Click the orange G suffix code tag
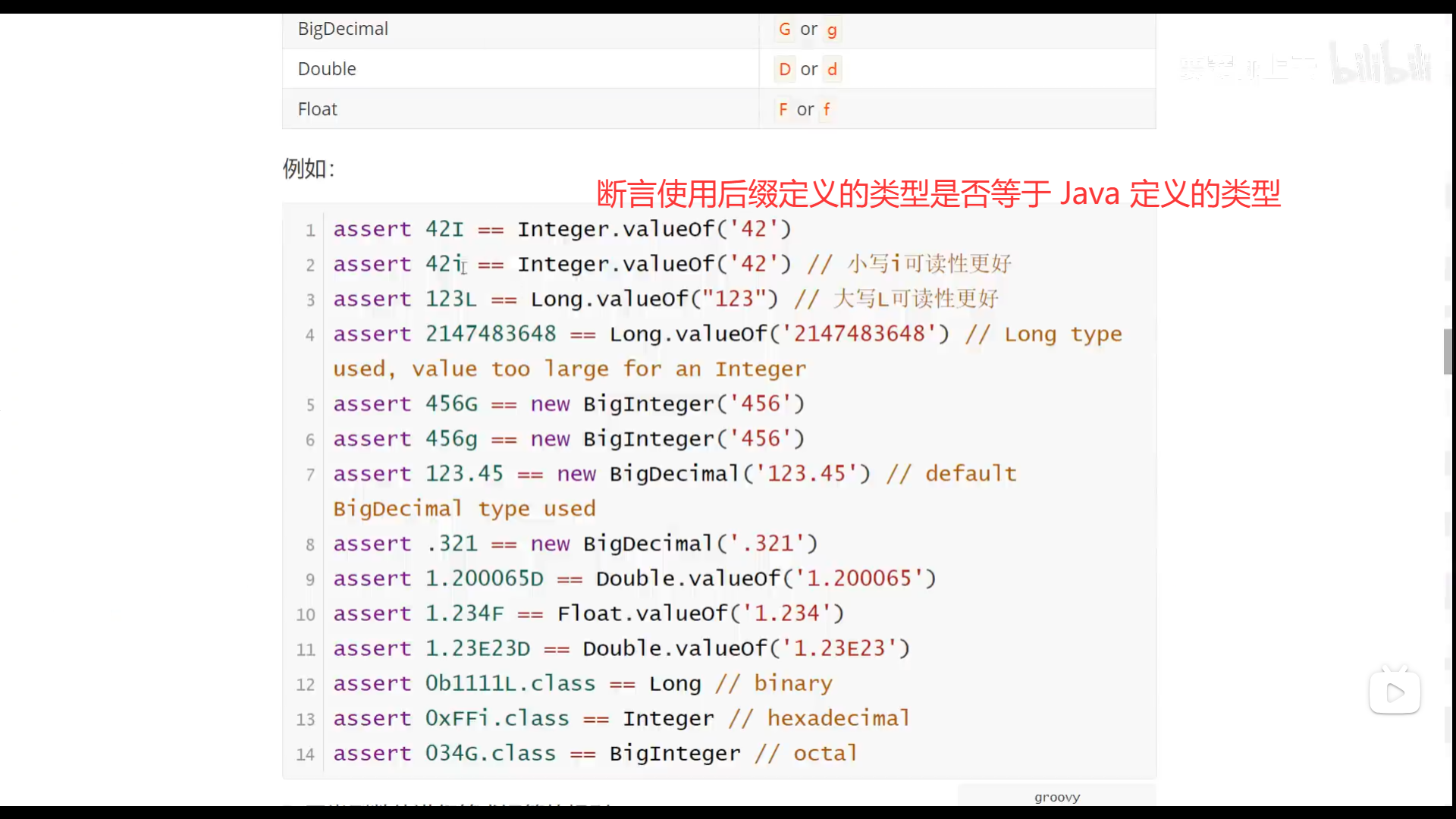Screen dimensions: 1456x819 point(784,30)
